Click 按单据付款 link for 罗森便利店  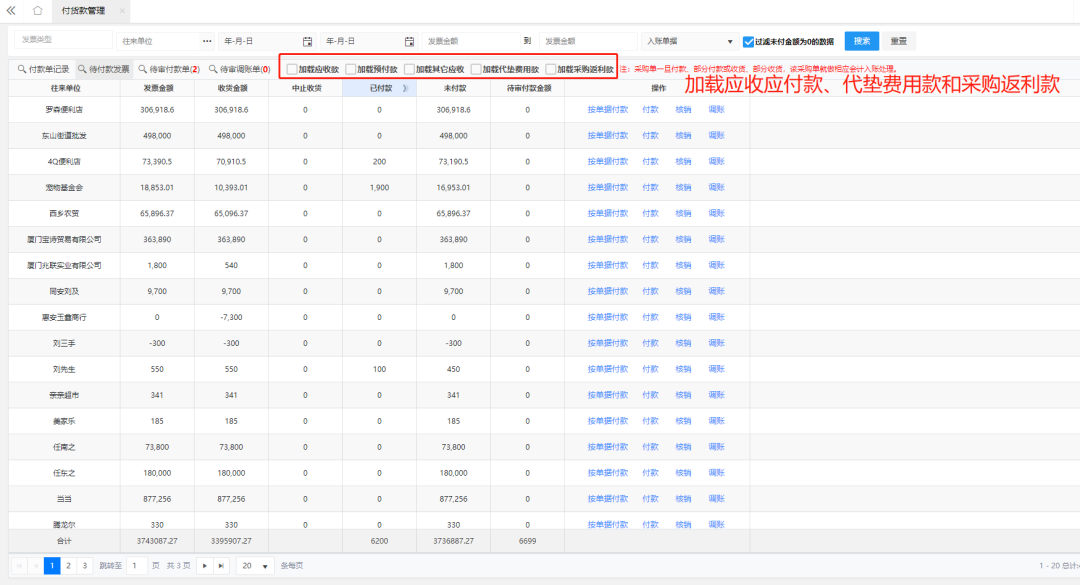point(608,109)
